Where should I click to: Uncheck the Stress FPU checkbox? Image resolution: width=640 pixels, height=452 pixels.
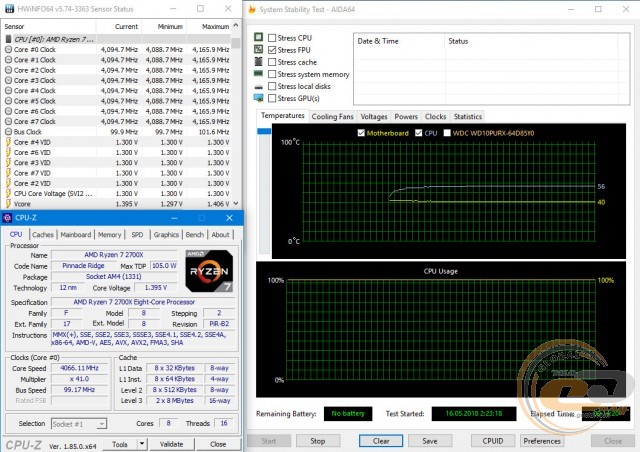(x=272, y=50)
